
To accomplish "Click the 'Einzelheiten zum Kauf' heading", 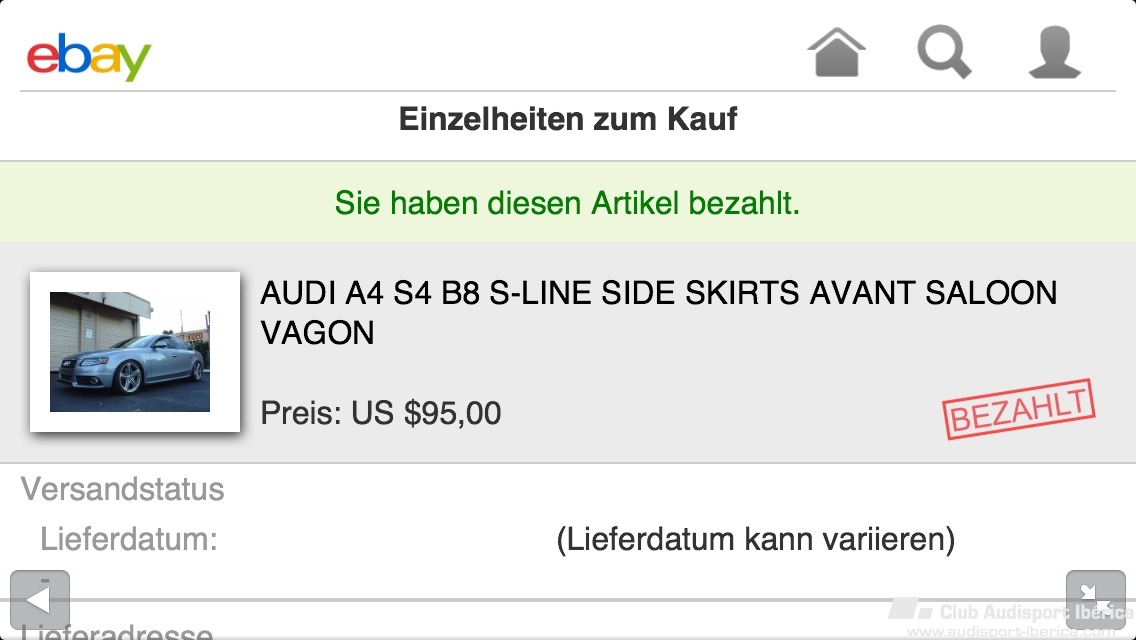I will 568,119.
